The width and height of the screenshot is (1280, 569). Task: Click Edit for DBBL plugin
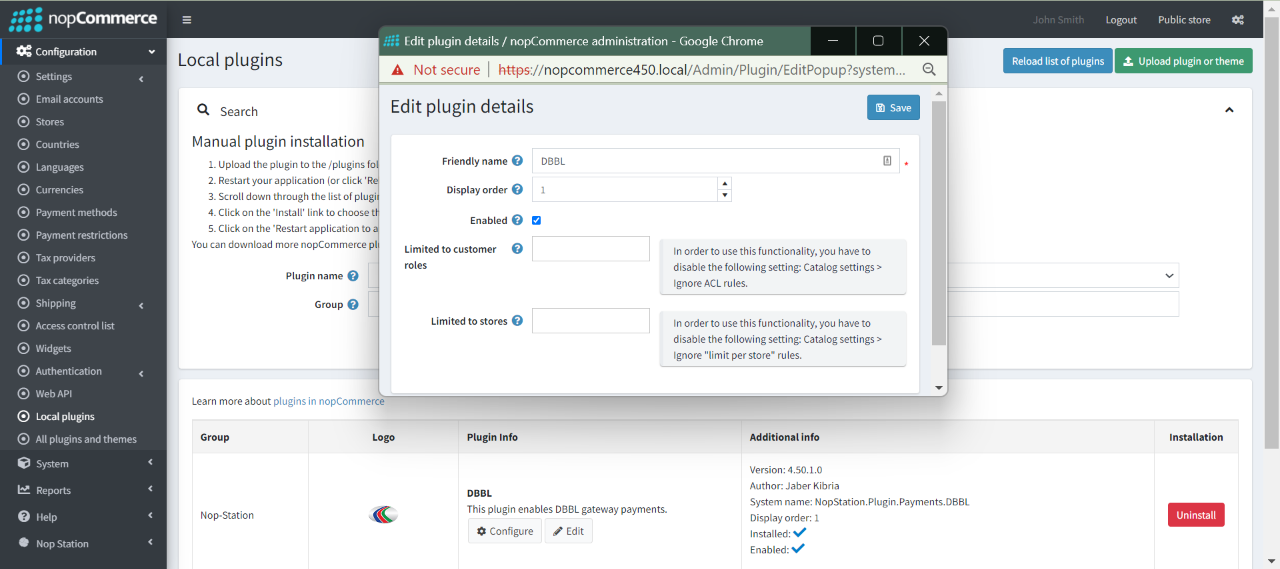pyautogui.click(x=568, y=531)
